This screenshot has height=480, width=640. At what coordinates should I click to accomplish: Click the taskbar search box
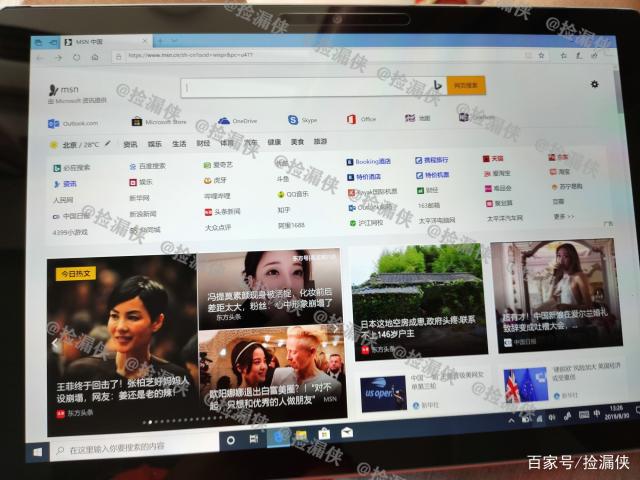[x=135, y=448]
